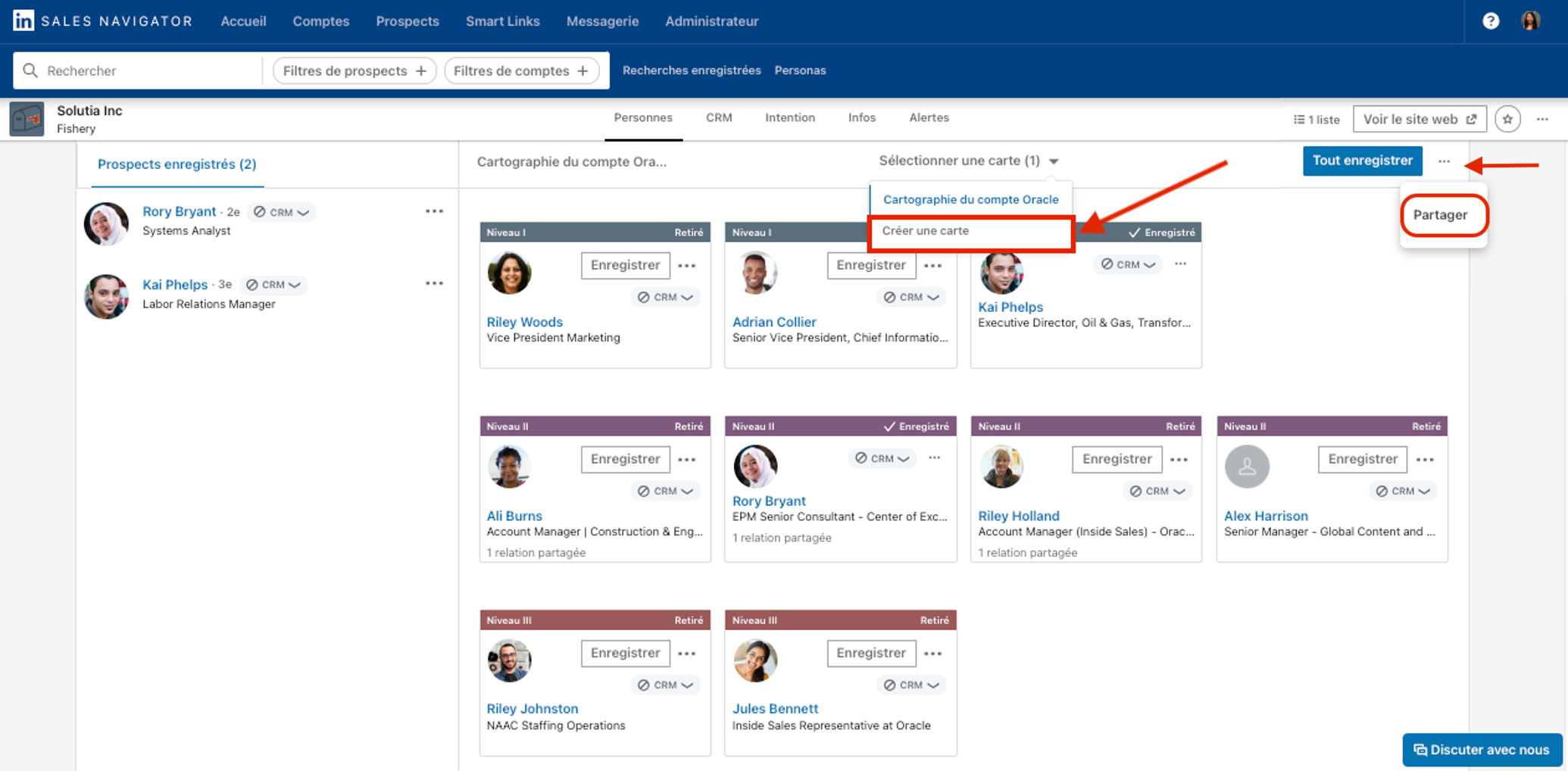This screenshot has height=771, width=1568.
Task: Open Recherches enregistrées link
Action: 692,70
